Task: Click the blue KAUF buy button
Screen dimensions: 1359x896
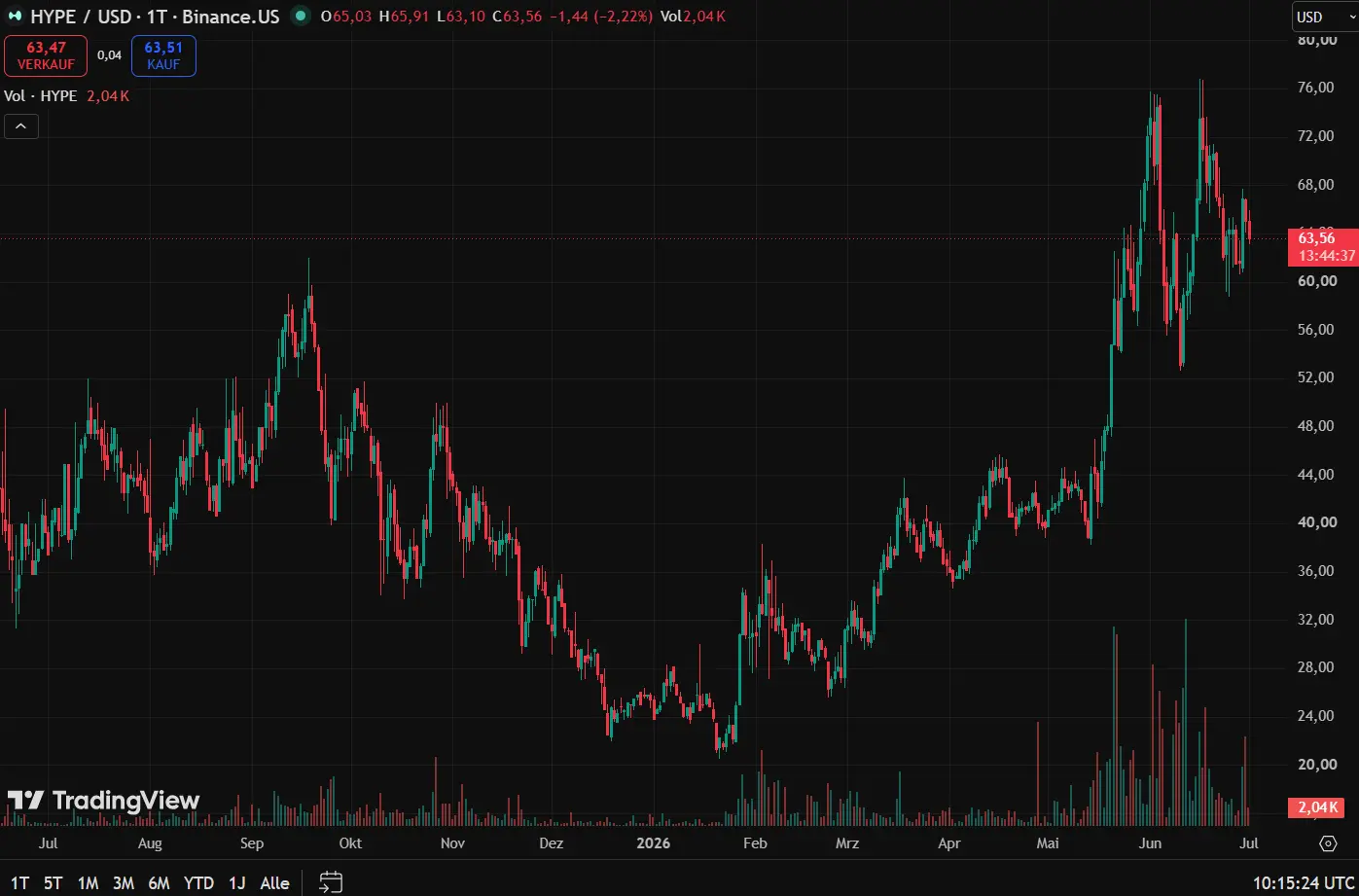Action: [x=163, y=55]
